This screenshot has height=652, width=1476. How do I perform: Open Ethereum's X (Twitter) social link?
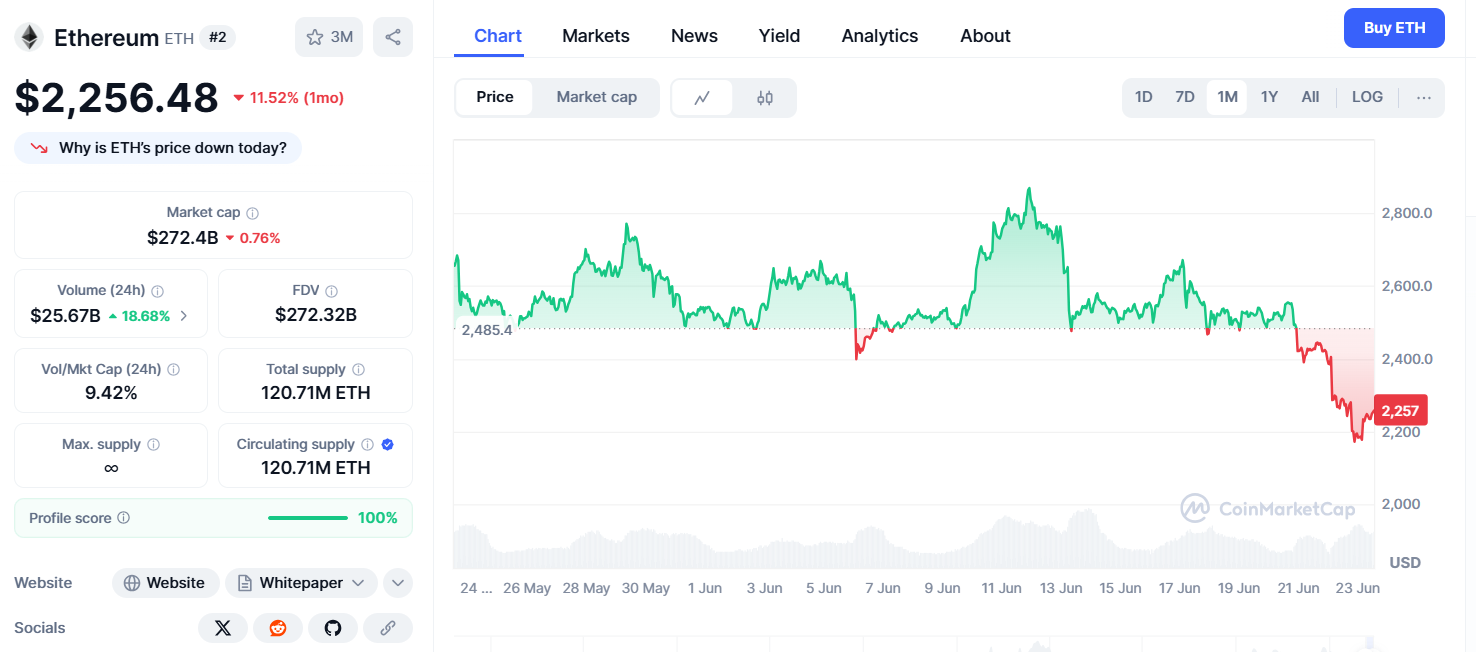[223, 628]
